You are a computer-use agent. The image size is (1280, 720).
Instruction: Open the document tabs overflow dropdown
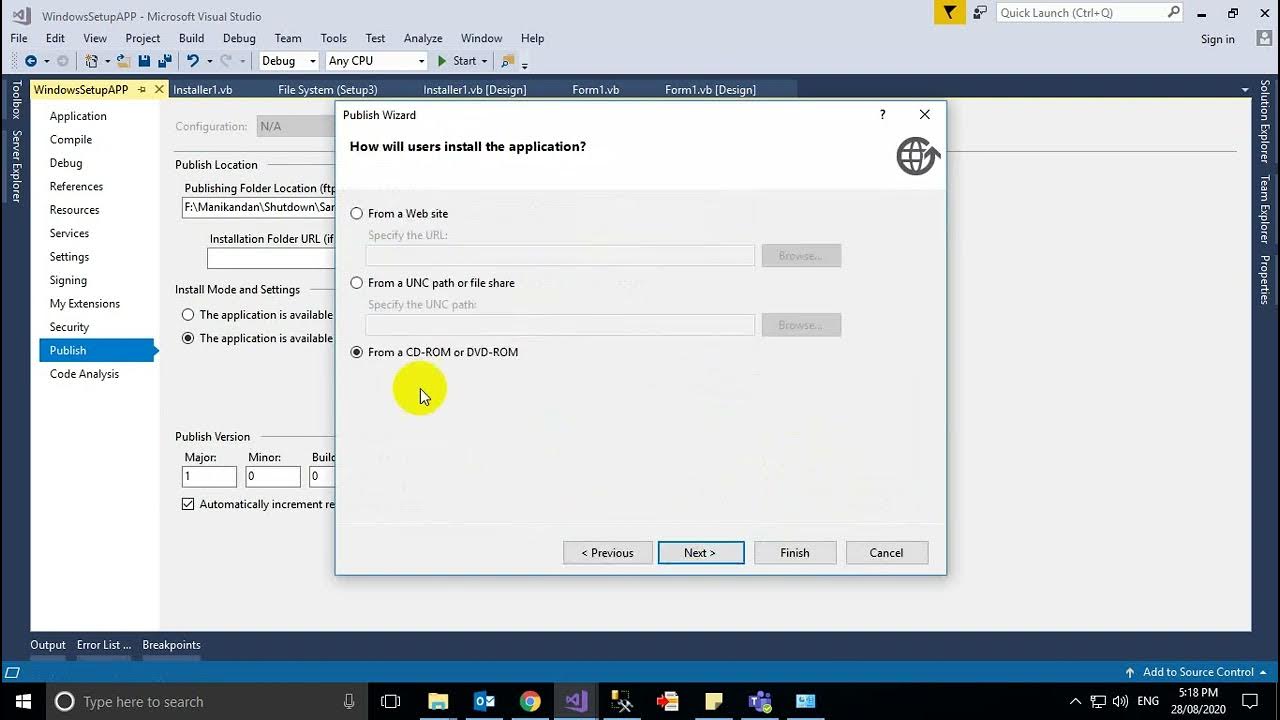point(1245,90)
